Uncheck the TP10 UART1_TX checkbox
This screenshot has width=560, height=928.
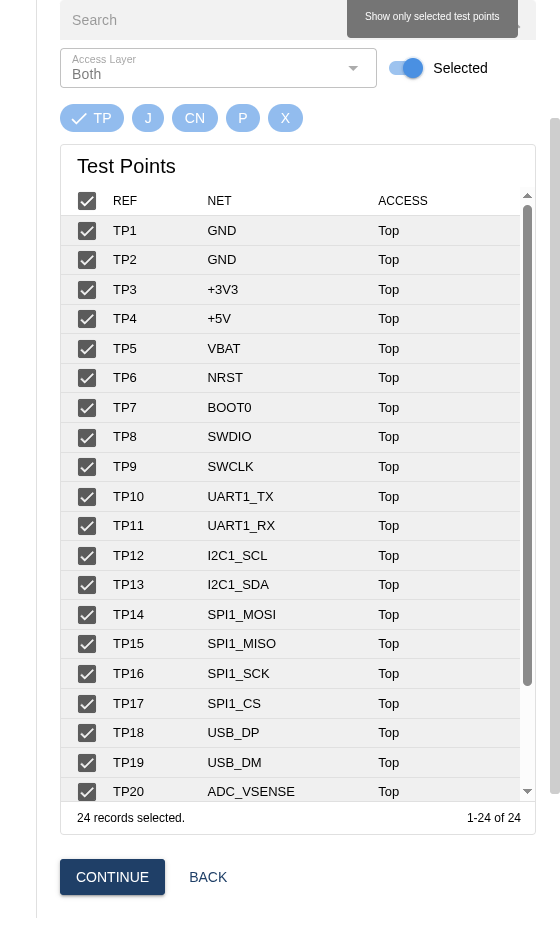(87, 497)
